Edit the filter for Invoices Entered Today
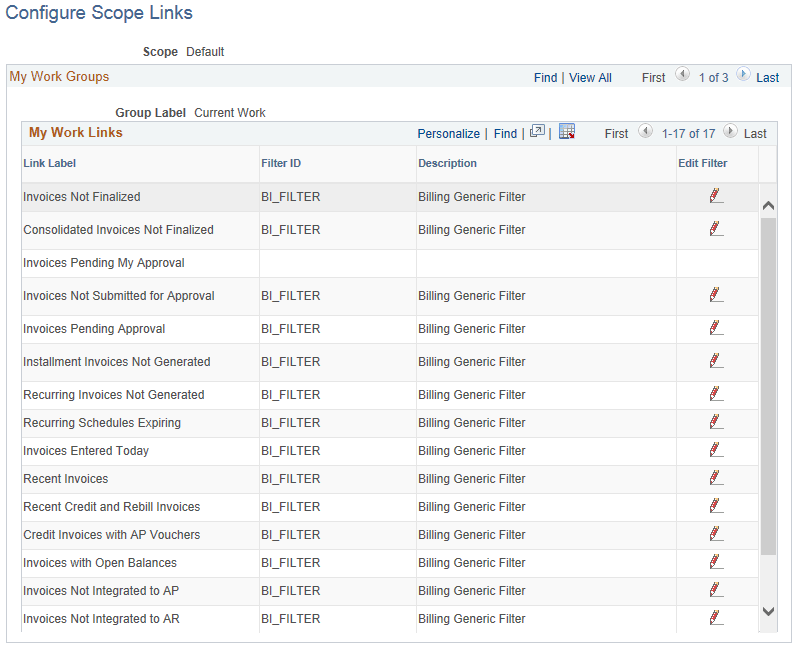Screen dimensions: 806x651 click(x=716, y=449)
